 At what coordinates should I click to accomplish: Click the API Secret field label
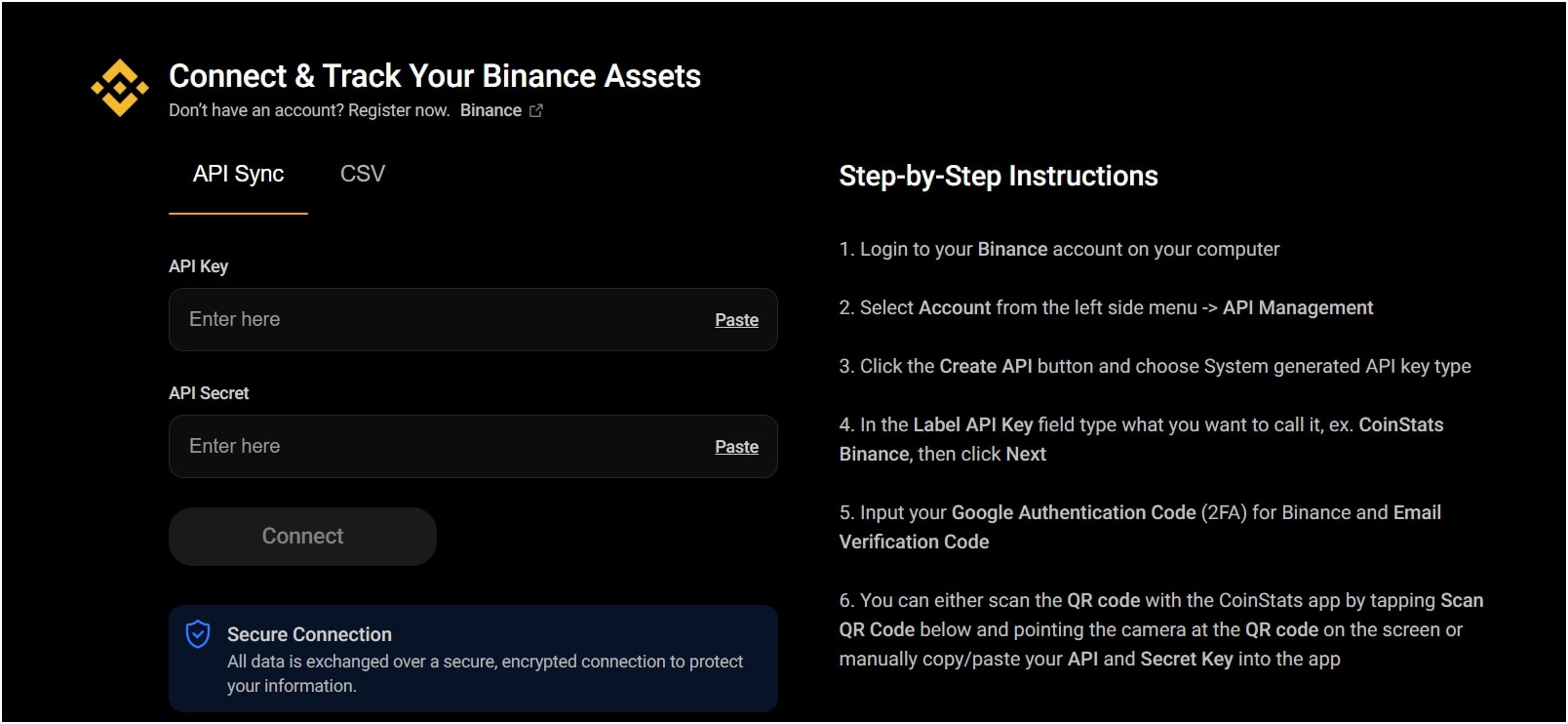point(209,393)
